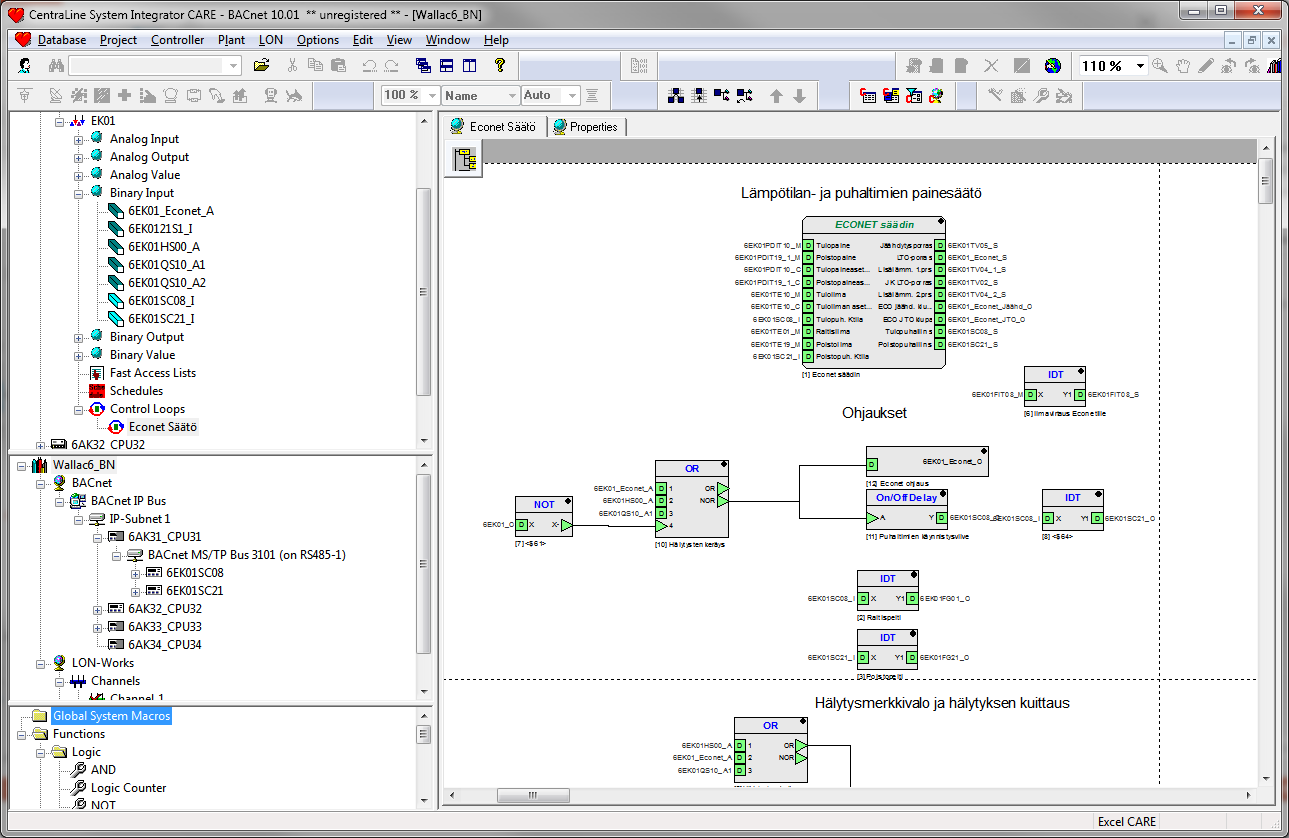
Task: Click the funnel filter table toolbar icon
Action: pyautogui.click(x=914, y=96)
